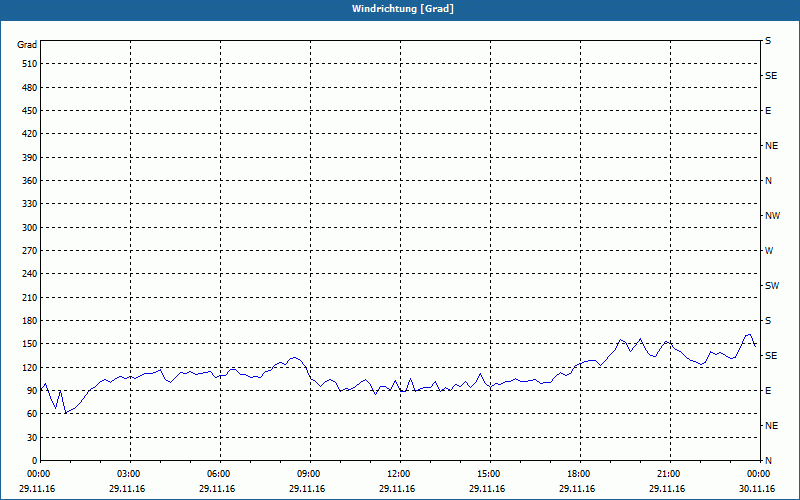
Task: Click the NE compass label near 30 level
Action: 771,426
